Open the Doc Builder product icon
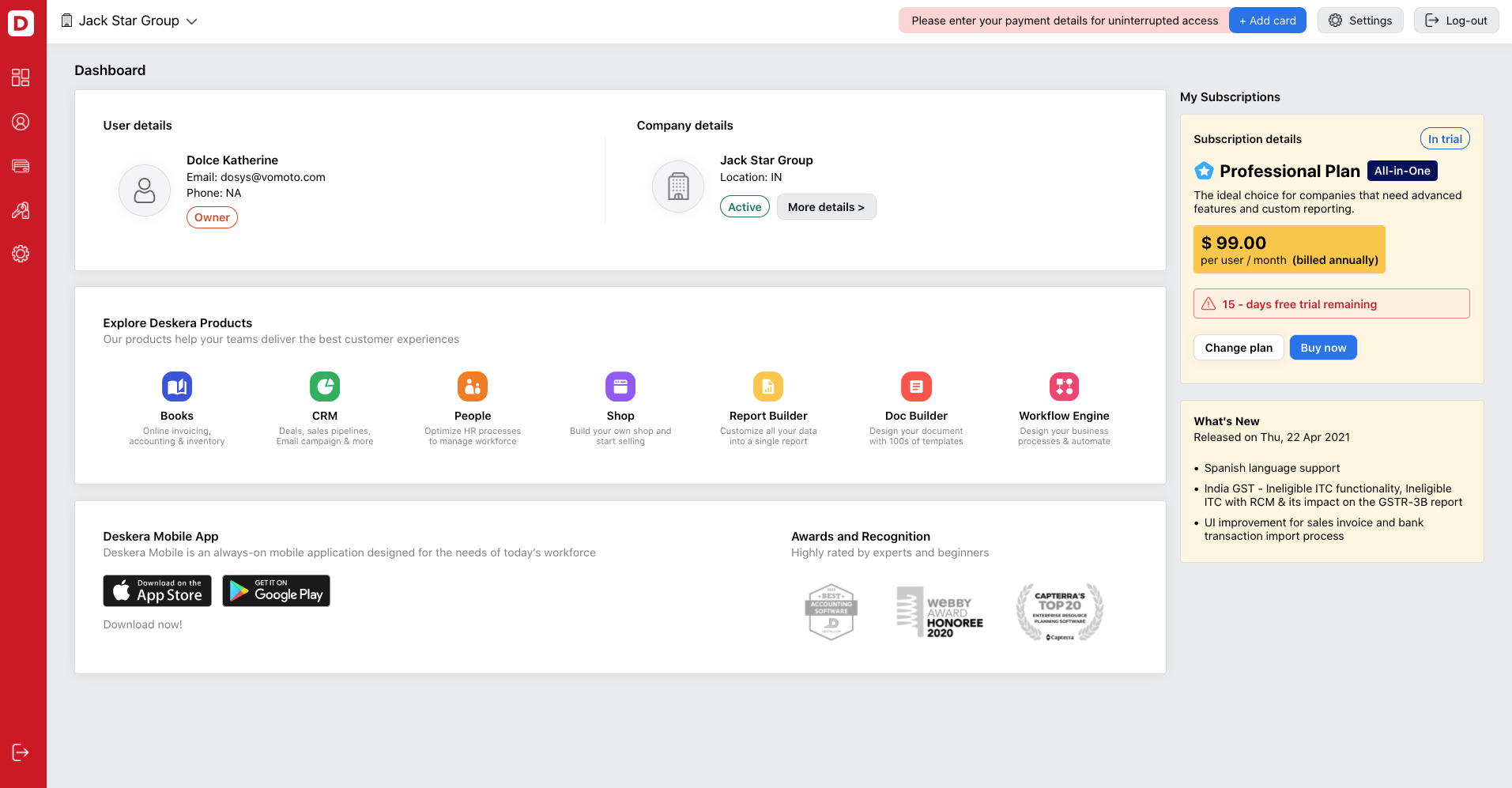The width and height of the screenshot is (1512, 788). coord(916,386)
